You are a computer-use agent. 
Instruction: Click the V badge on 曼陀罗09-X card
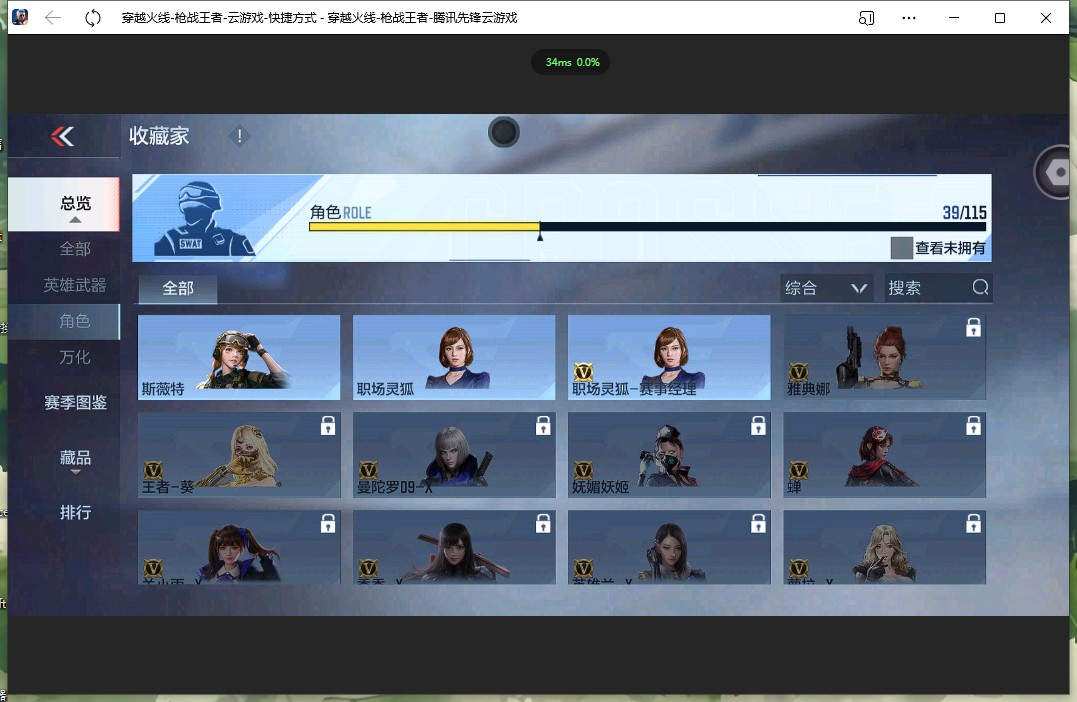[x=368, y=471]
